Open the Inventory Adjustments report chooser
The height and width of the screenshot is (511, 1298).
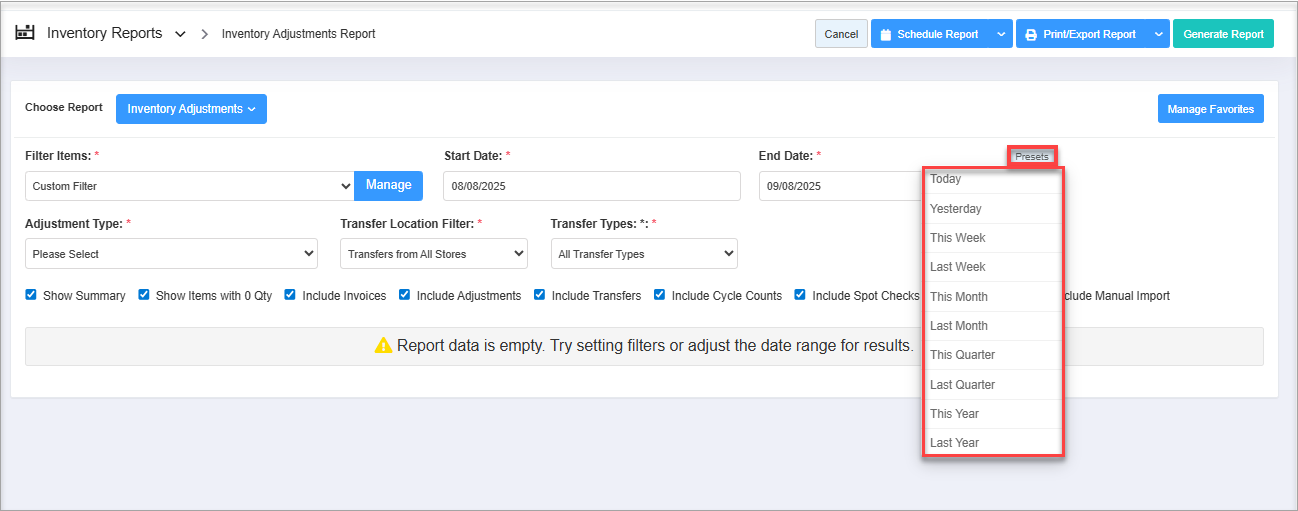point(191,109)
